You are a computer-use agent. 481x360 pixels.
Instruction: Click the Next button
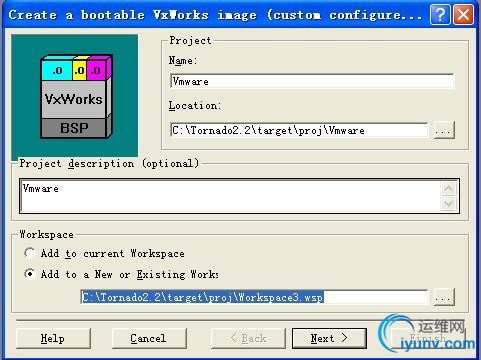[329, 339]
